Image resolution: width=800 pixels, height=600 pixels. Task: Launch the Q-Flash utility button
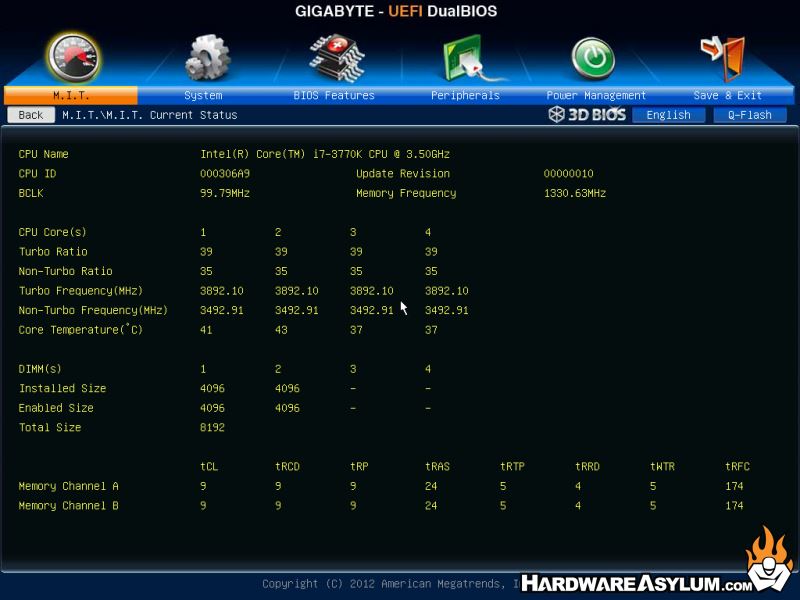[x=749, y=115]
